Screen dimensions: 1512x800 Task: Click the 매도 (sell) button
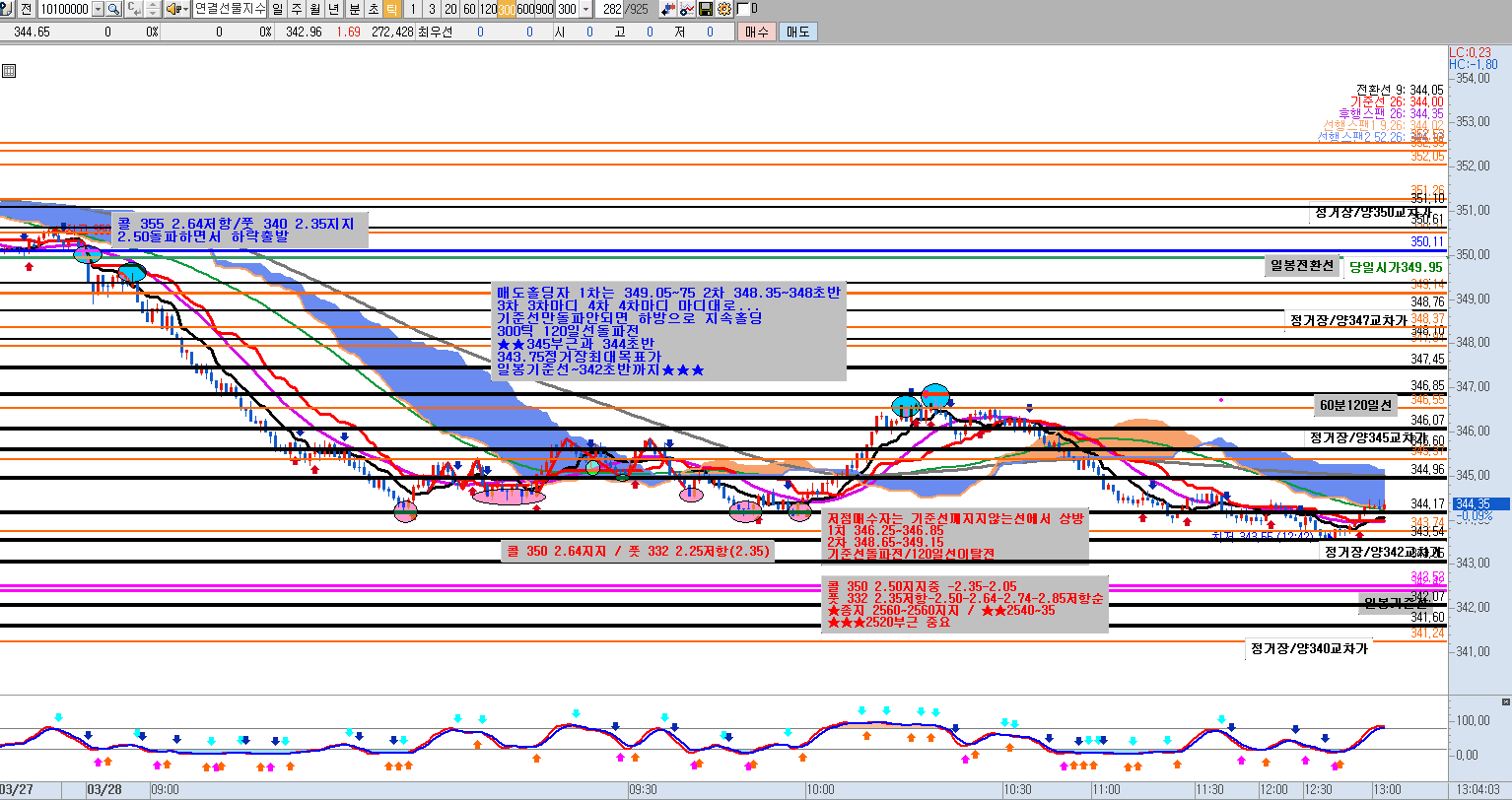point(796,32)
